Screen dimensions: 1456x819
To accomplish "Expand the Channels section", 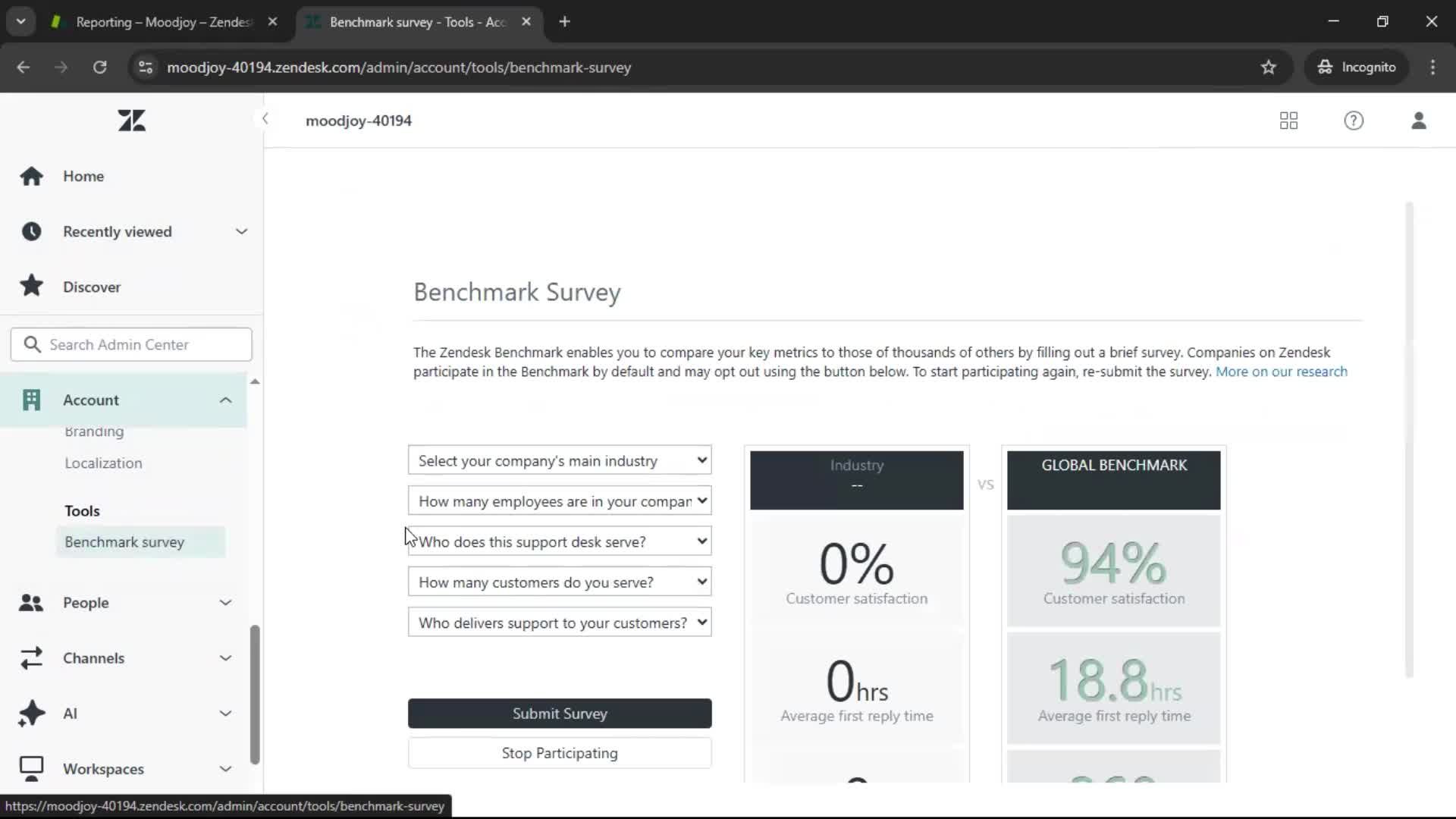I will (x=225, y=658).
